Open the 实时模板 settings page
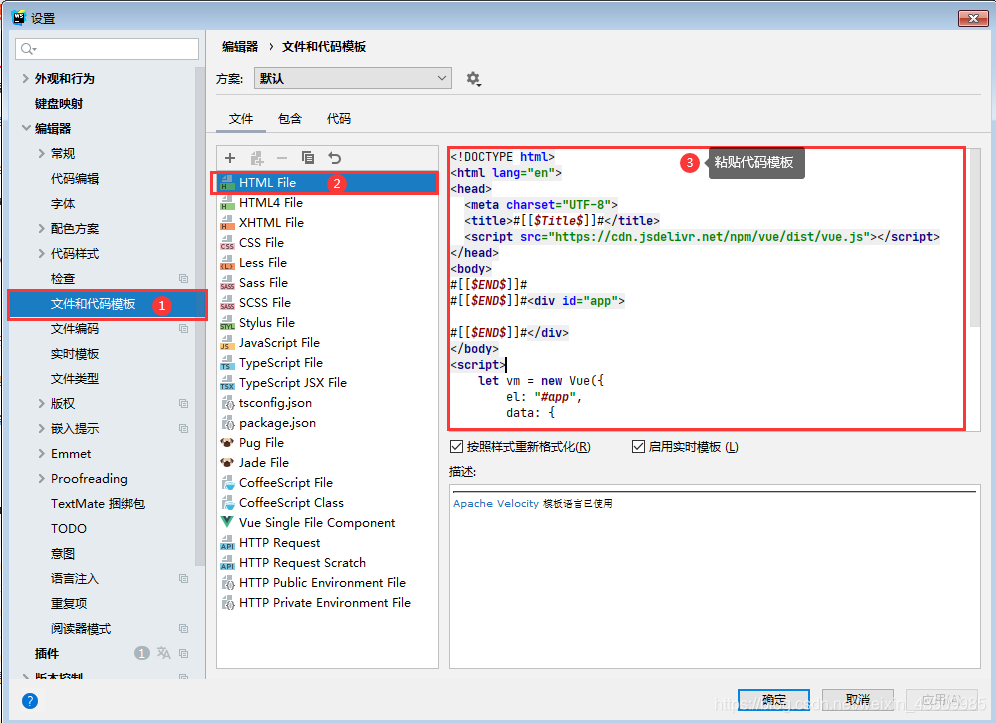 75,354
